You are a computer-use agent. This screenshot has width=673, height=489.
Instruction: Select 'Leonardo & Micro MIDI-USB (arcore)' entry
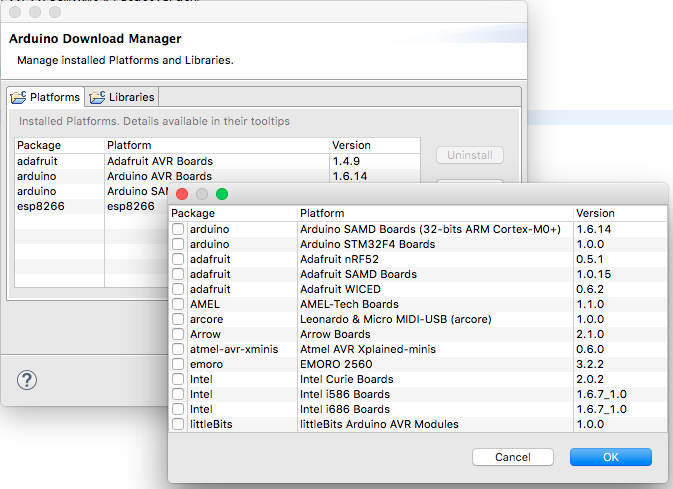[396, 319]
